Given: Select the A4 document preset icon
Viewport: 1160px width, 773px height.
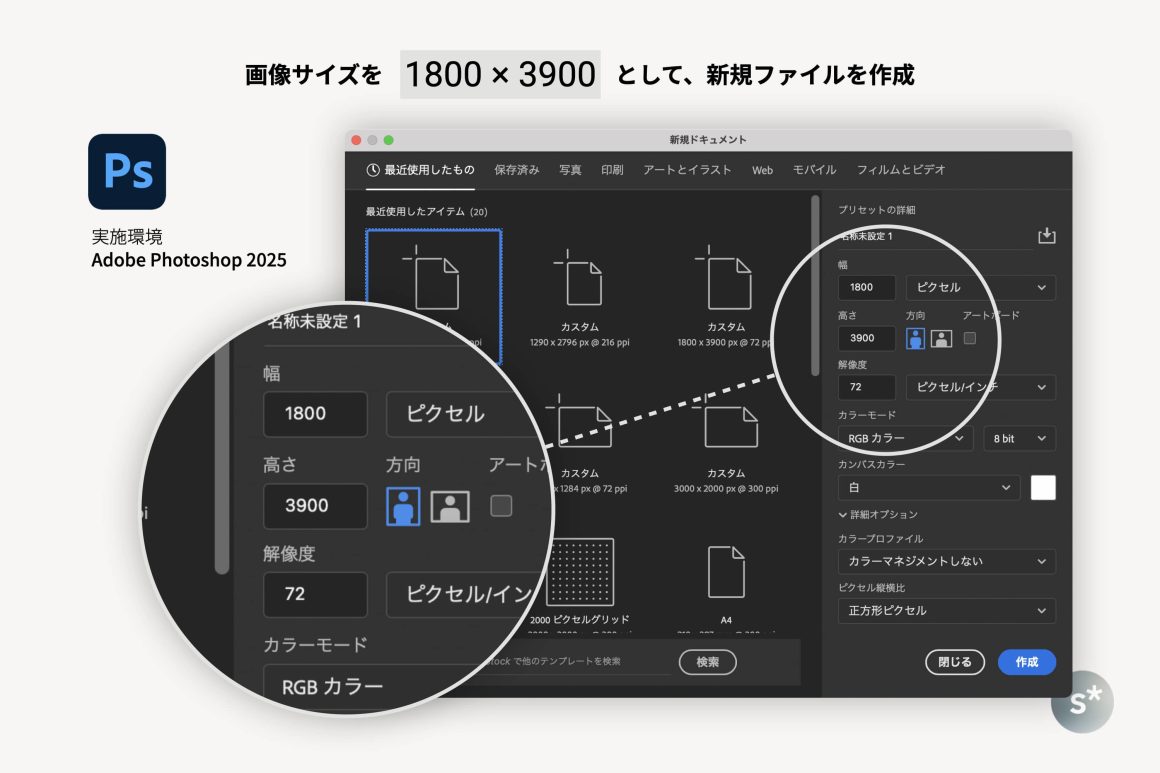Looking at the screenshot, I should coord(726,573).
